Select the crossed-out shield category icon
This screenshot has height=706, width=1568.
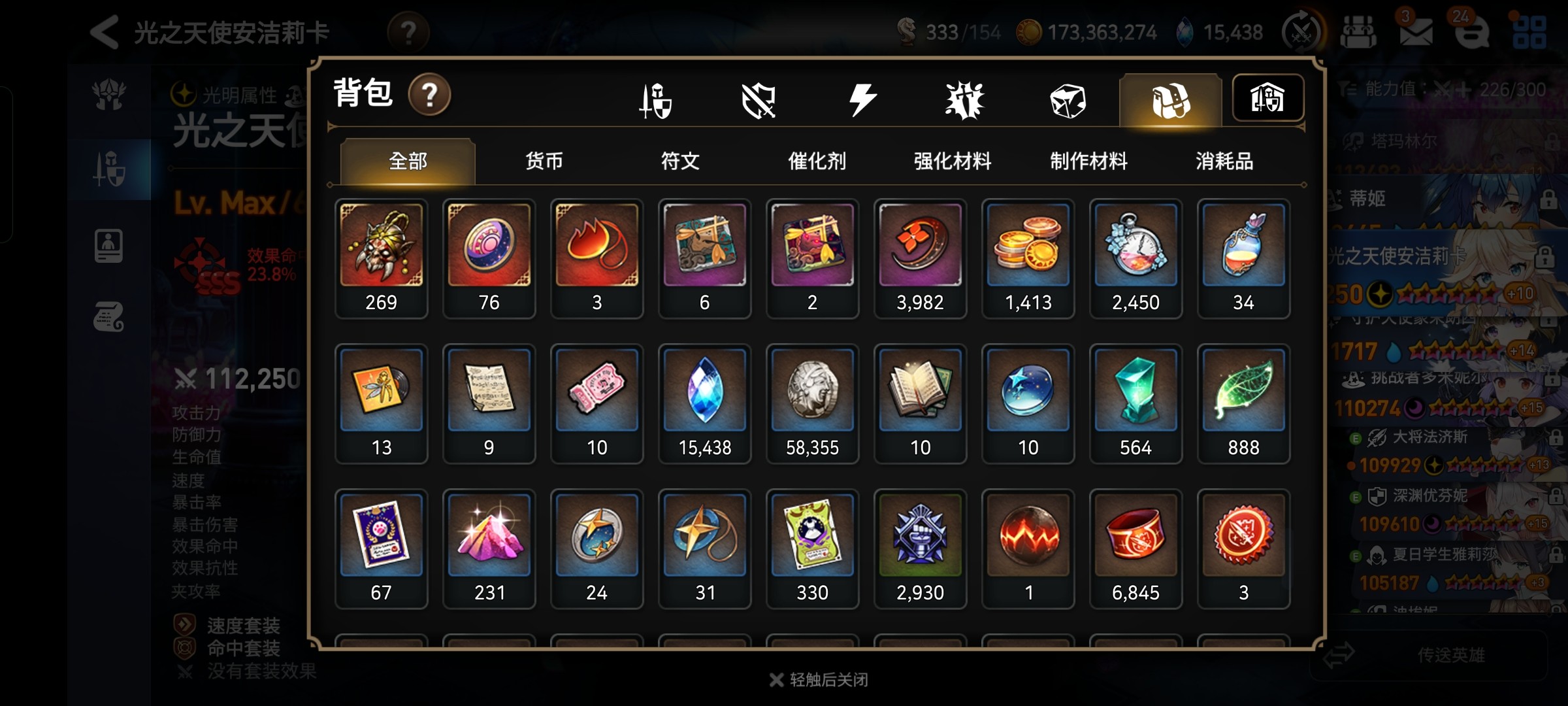tap(759, 101)
